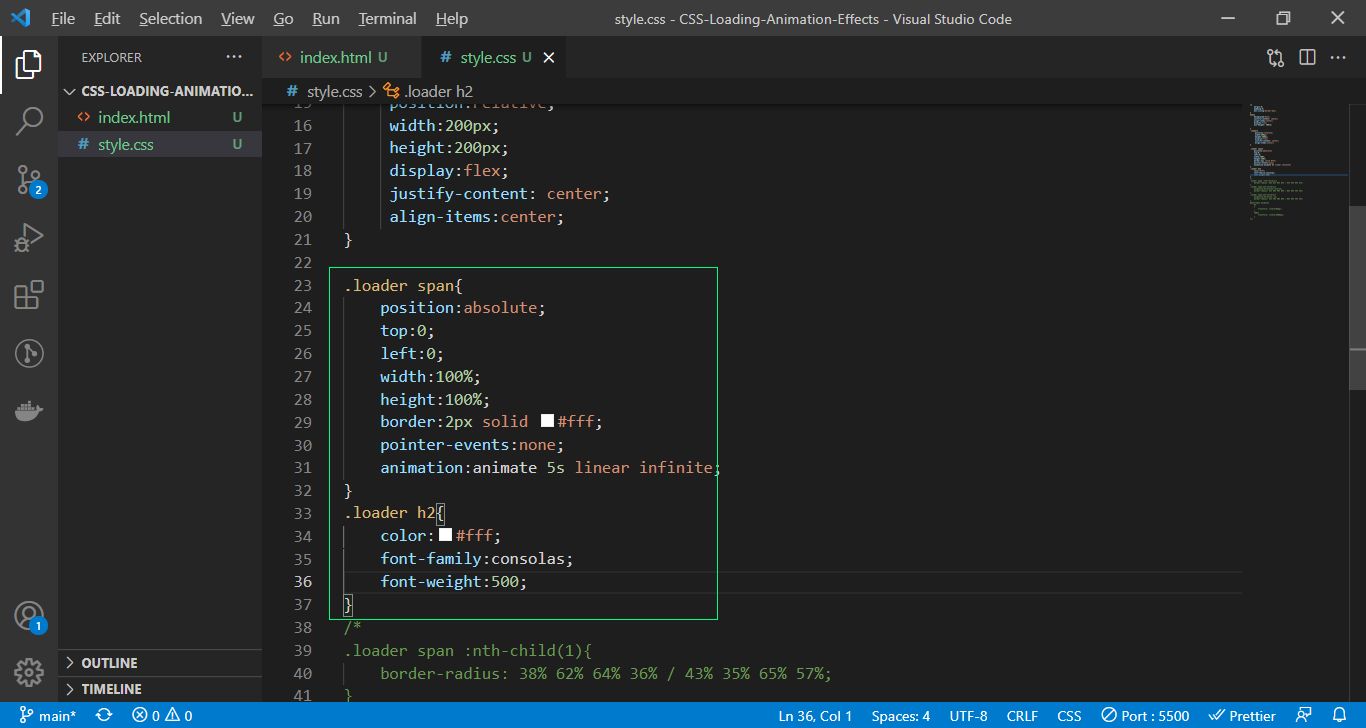
Task: Click the commented 'border-radius' line
Action: click(606, 673)
